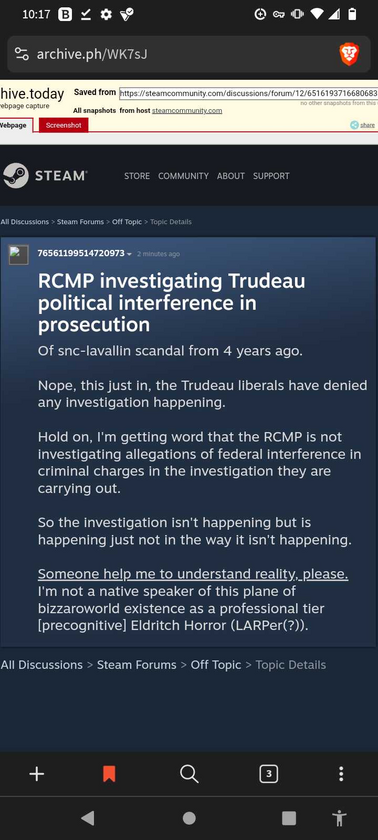Screen dimensions: 378x840
Task: Tap the accessibility shortcut icon
Action: [339, 818]
